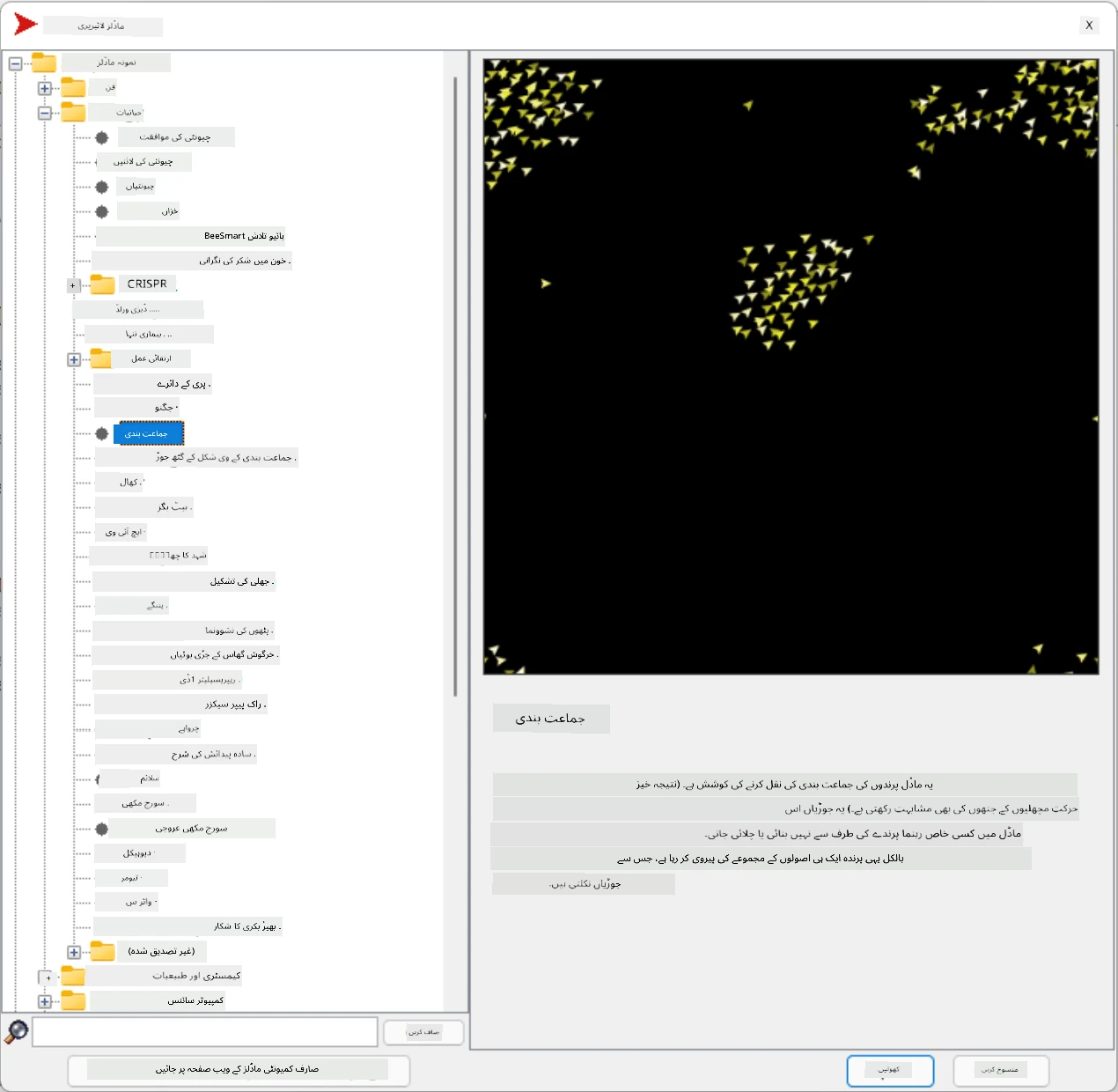
Task: Select the دیوہیکل model
Action: pyautogui.click(x=141, y=853)
